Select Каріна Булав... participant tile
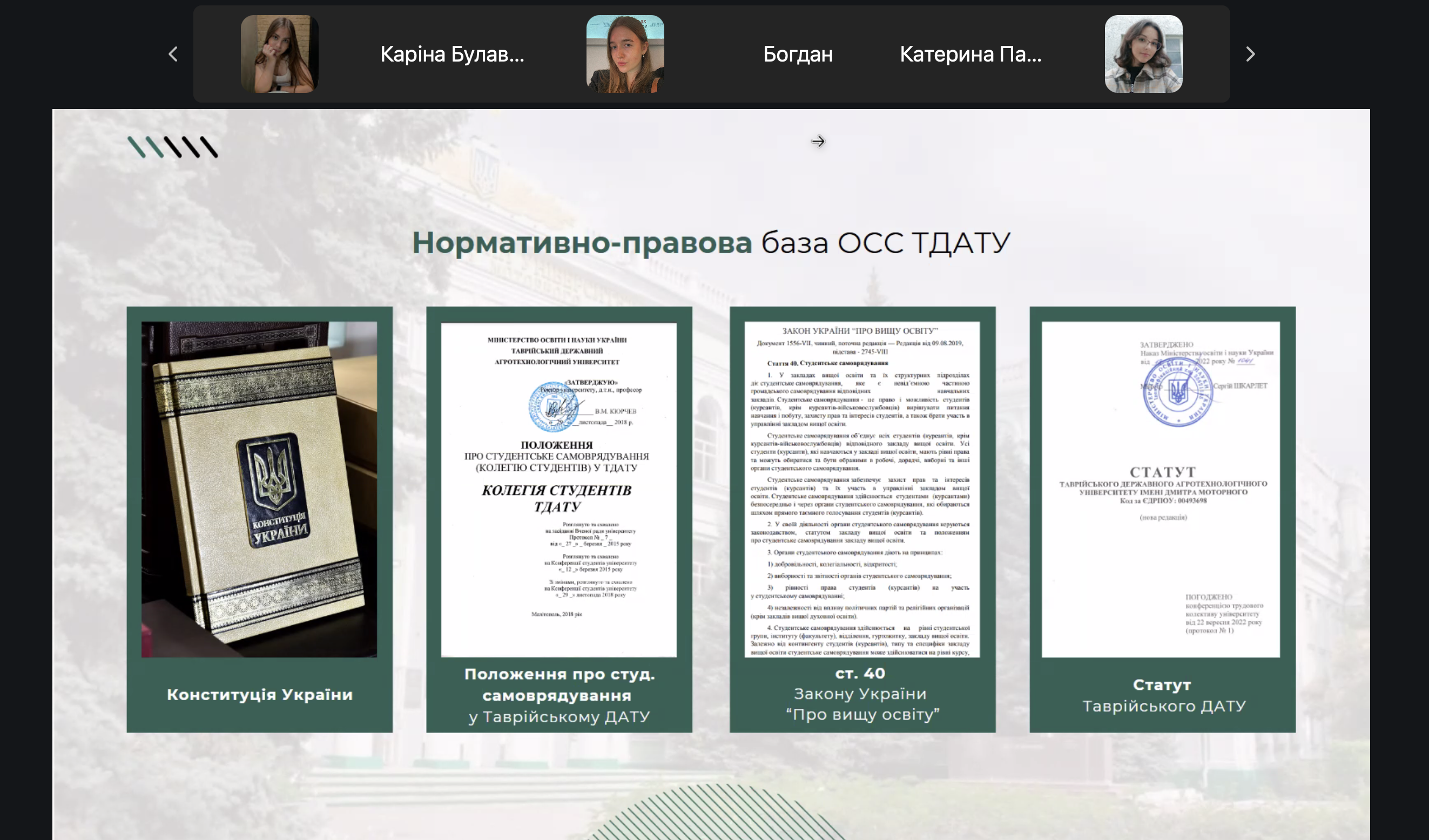Viewport: 1429px width, 840px height. click(x=452, y=55)
